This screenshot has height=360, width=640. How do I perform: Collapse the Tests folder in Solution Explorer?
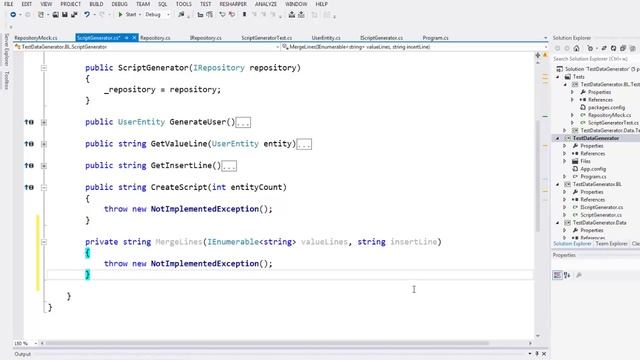(x=558, y=77)
